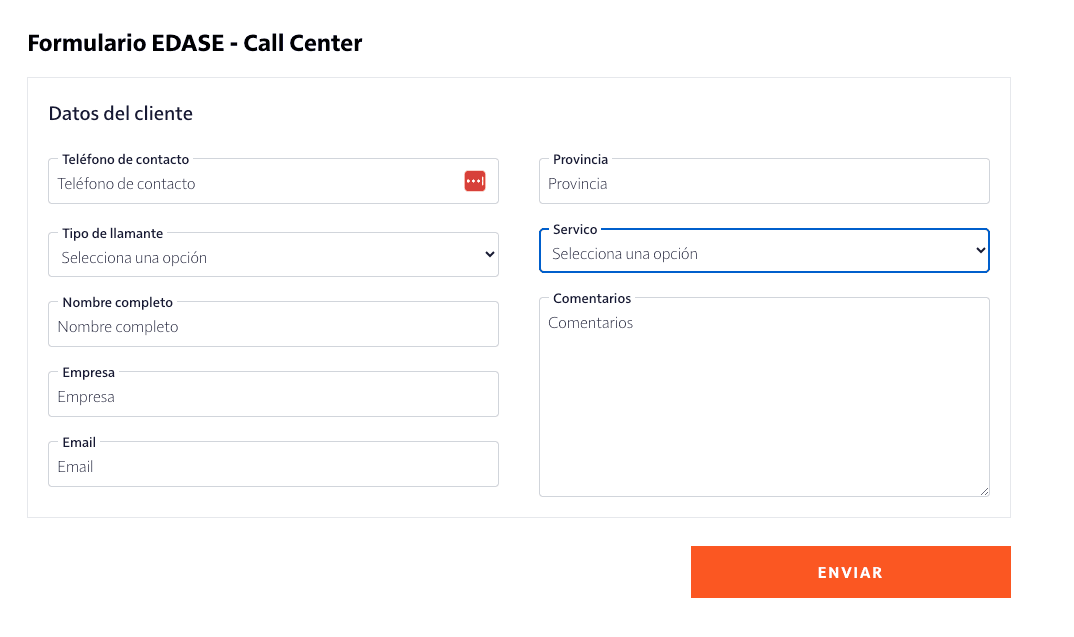Click the Comentarios floating label text
Image resolution: width=1074 pixels, height=637 pixels.
(592, 299)
